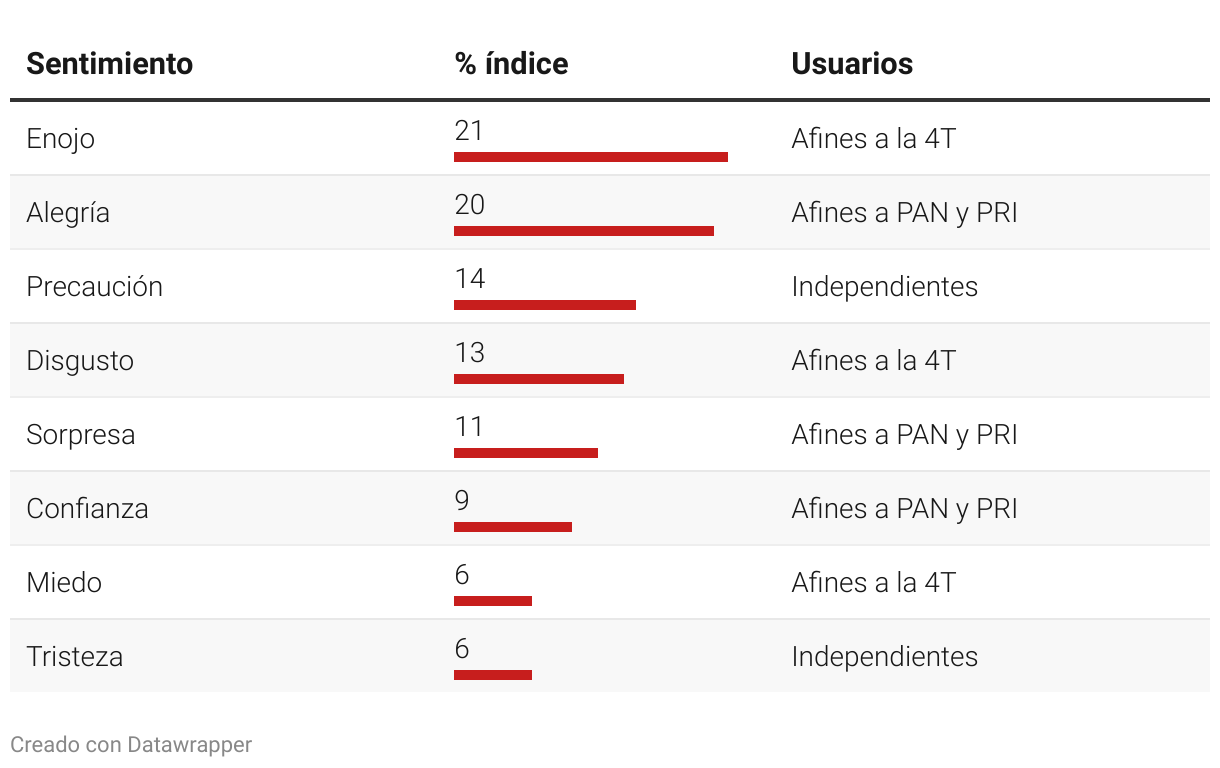Click the red bar for Disgusto 13

pyautogui.click(x=539, y=379)
